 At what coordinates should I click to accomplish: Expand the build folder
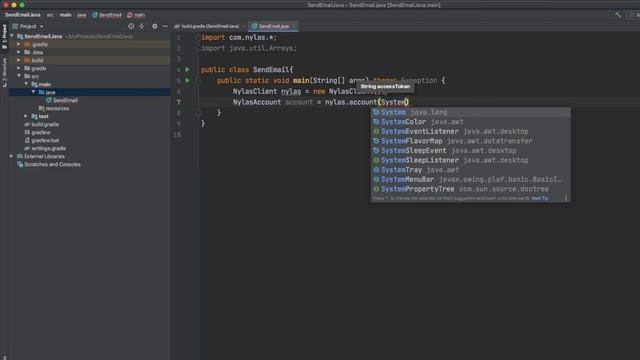coord(18,60)
